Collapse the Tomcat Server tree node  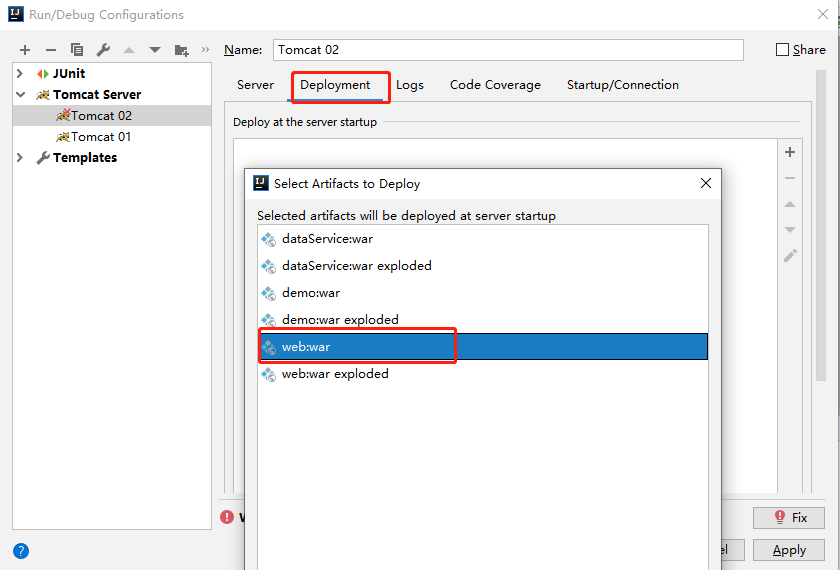point(20,95)
